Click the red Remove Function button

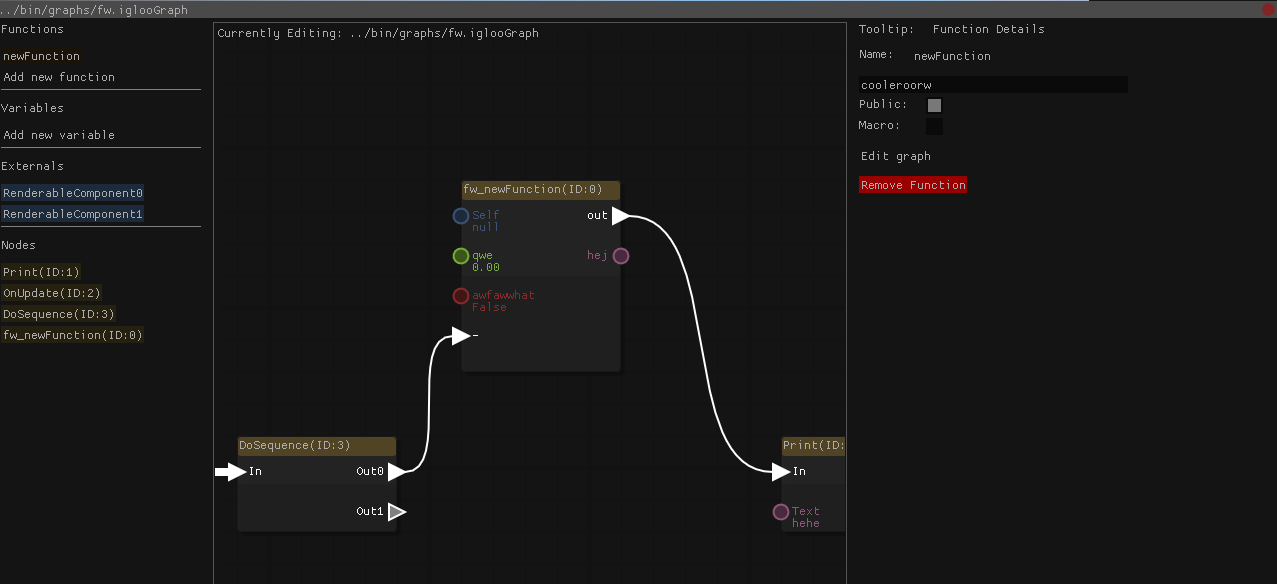[913, 185]
